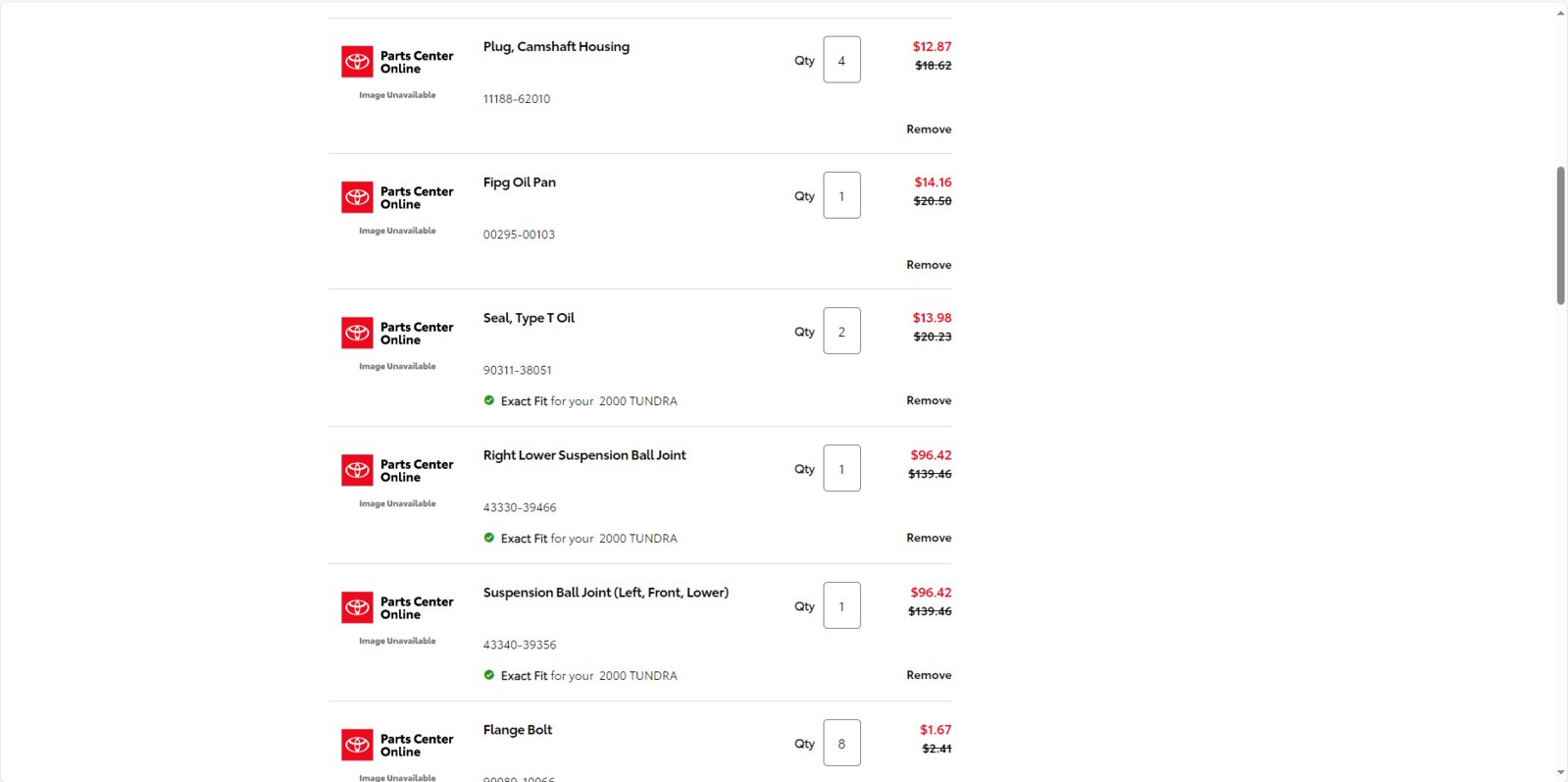Image resolution: width=1568 pixels, height=782 pixels.
Task: Click green Exact Fit checkmark under part 43340-39356
Action: pos(489,675)
